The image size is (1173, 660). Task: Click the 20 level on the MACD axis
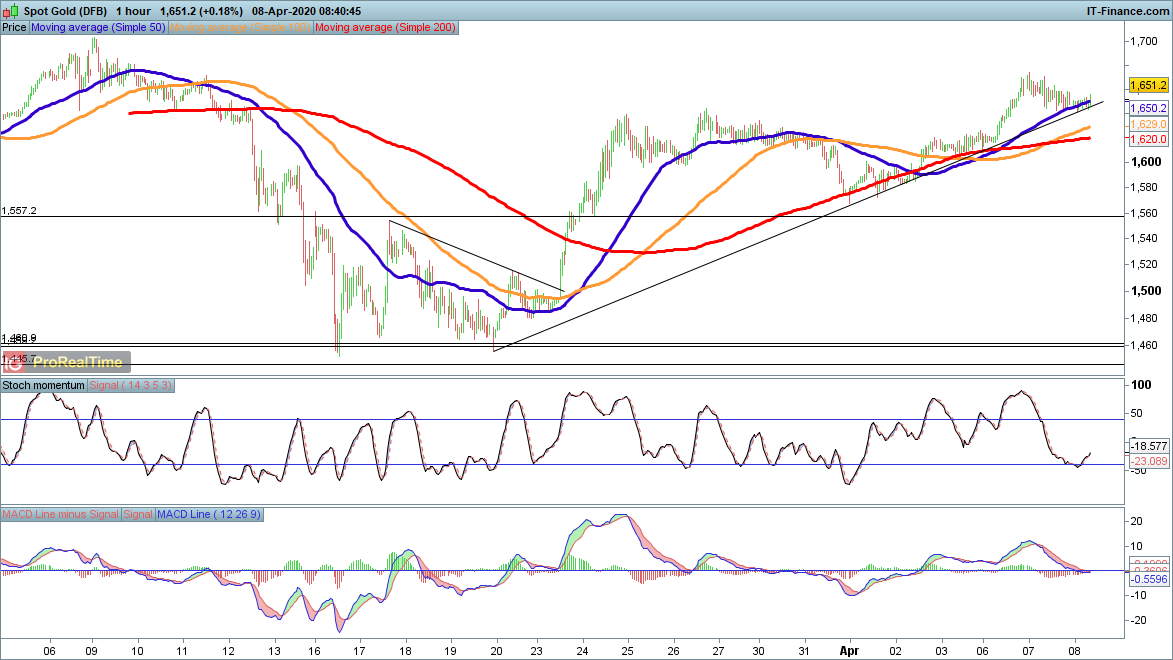pyautogui.click(x=1136, y=522)
